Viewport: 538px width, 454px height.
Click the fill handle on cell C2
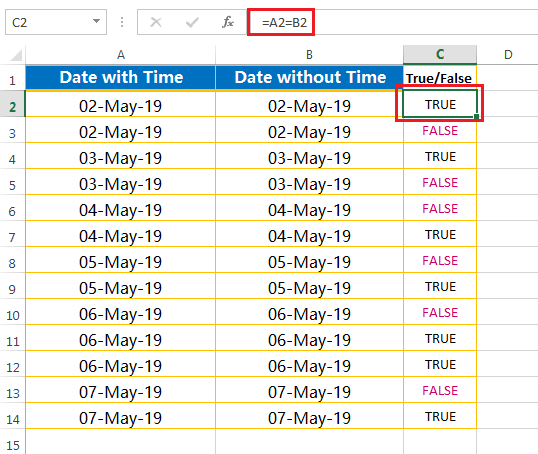click(476, 117)
